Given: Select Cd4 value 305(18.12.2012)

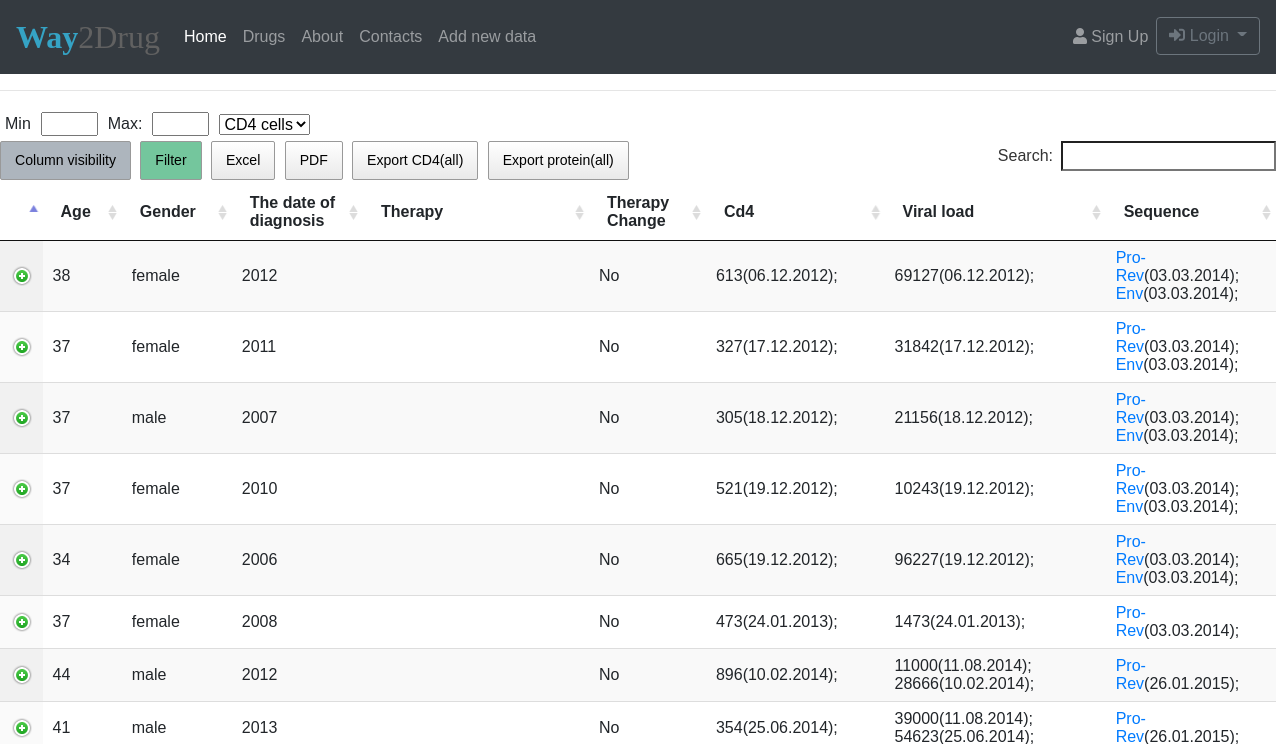Looking at the screenshot, I should coord(777,417).
